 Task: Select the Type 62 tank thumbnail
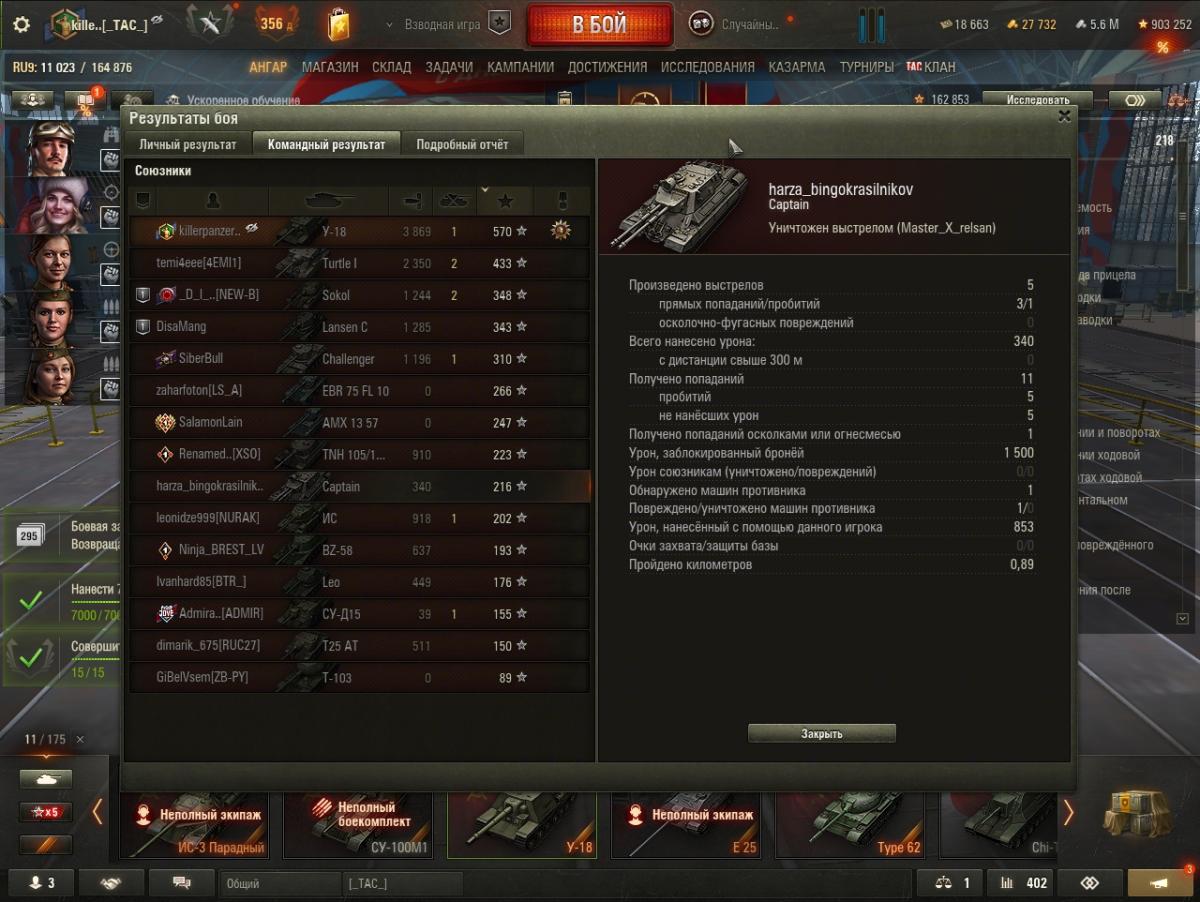pyautogui.click(x=849, y=825)
